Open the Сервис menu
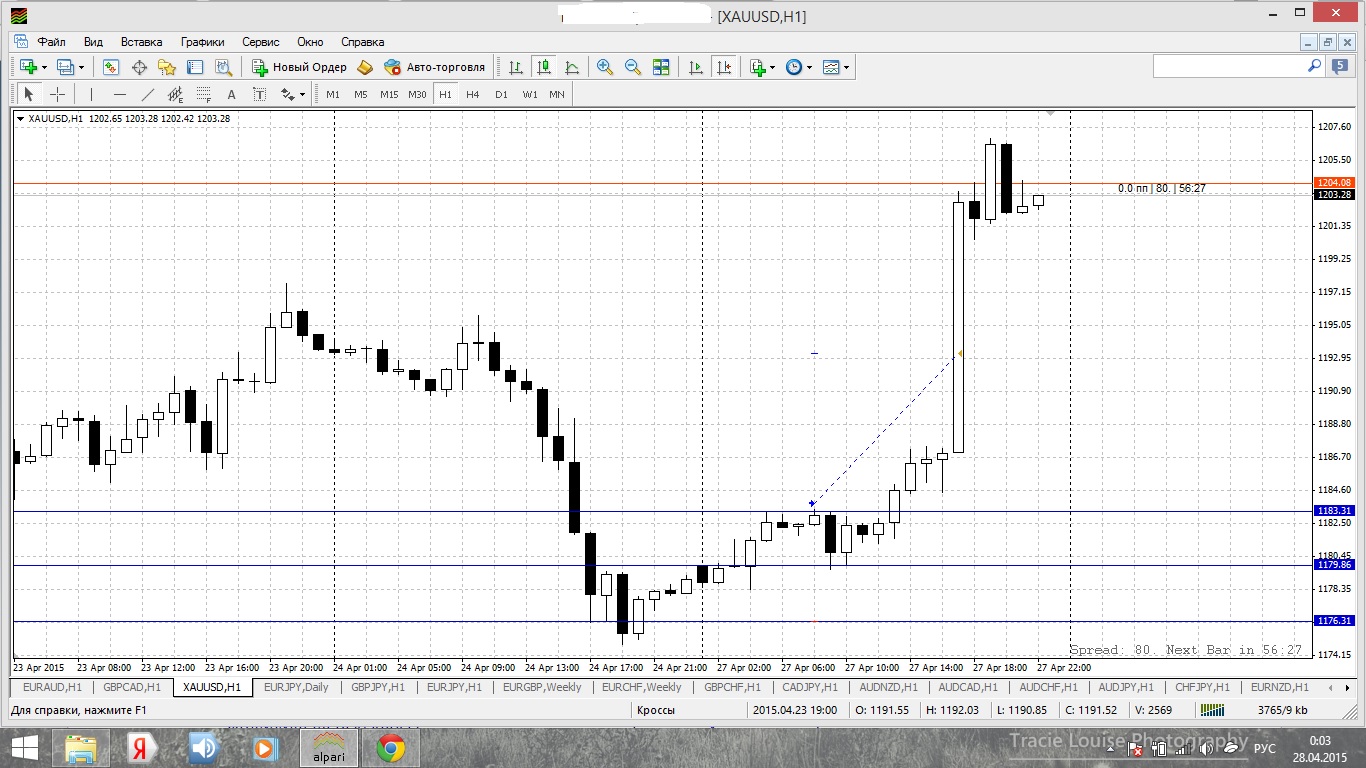Image resolution: width=1366 pixels, height=768 pixels. point(261,42)
